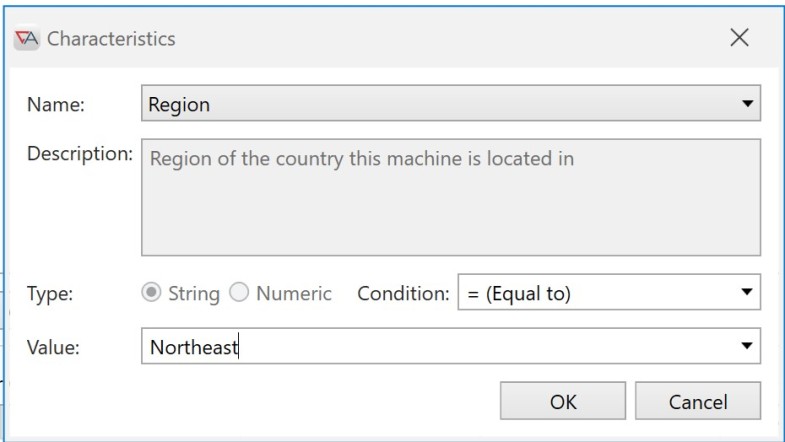The image size is (785, 442).
Task: Place cursor in Value field containing Northeast
Action: click(441, 346)
